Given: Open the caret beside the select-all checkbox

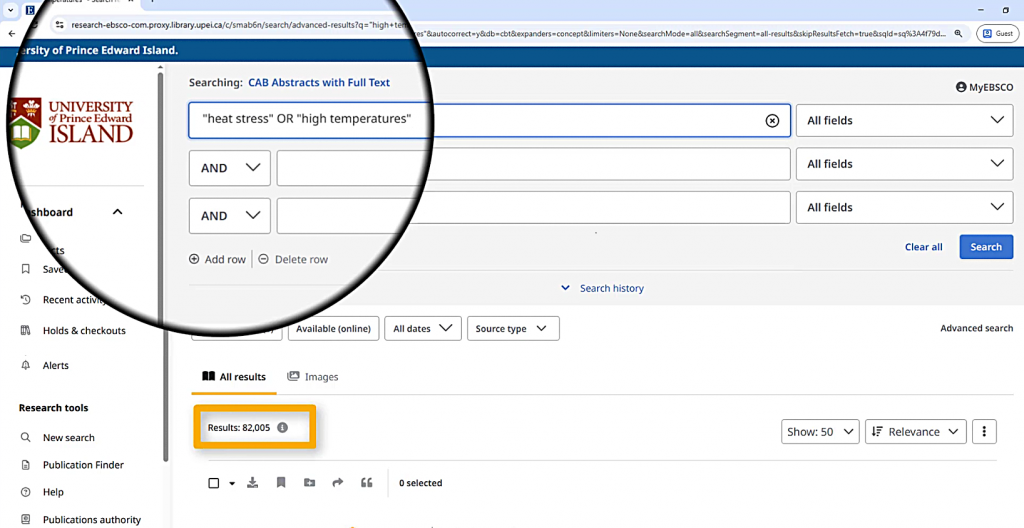Looking at the screenshot, I should [232, 484].
